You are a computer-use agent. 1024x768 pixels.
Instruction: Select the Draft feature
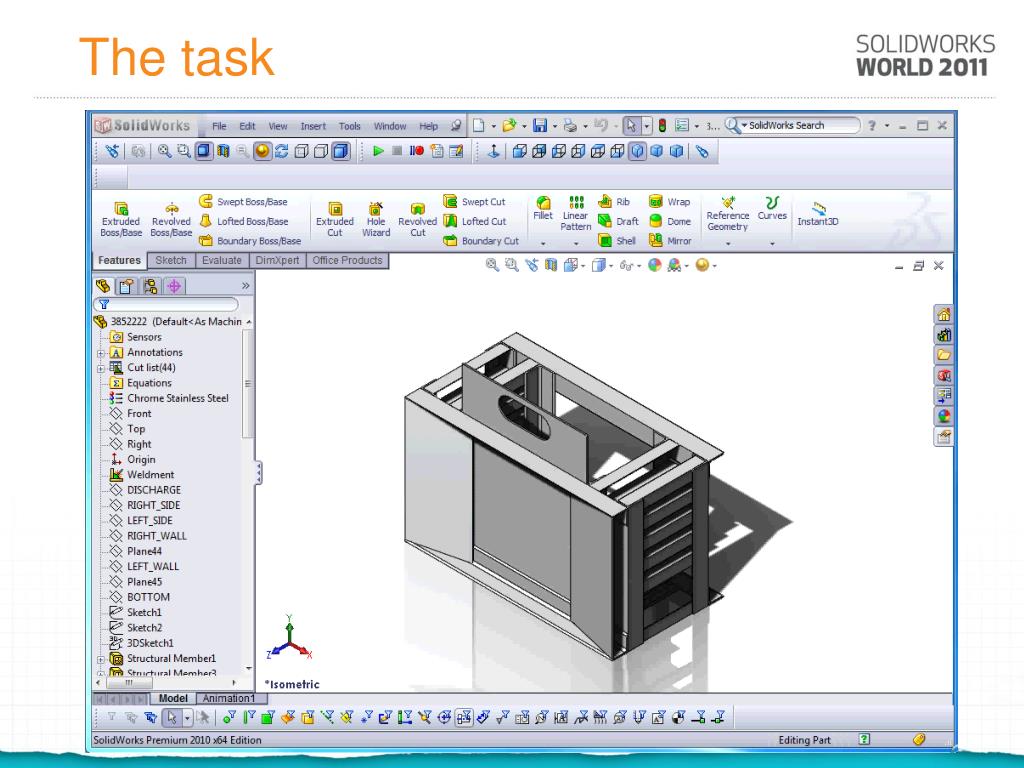[618, 221]
